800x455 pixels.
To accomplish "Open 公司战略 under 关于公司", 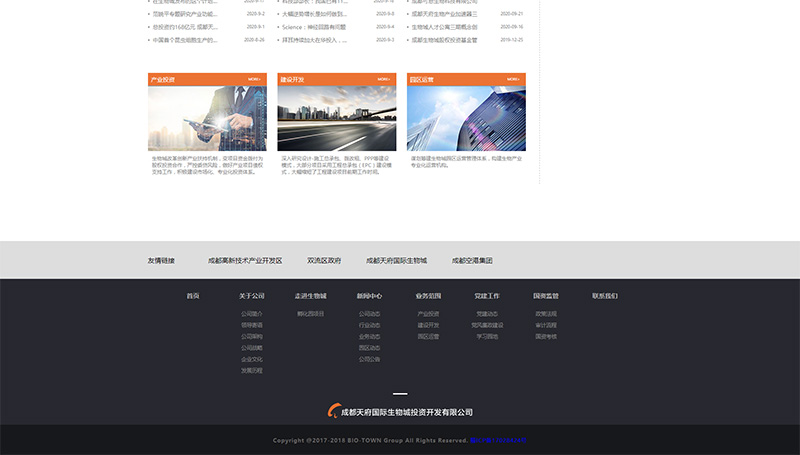I will (x=252, y=348).
